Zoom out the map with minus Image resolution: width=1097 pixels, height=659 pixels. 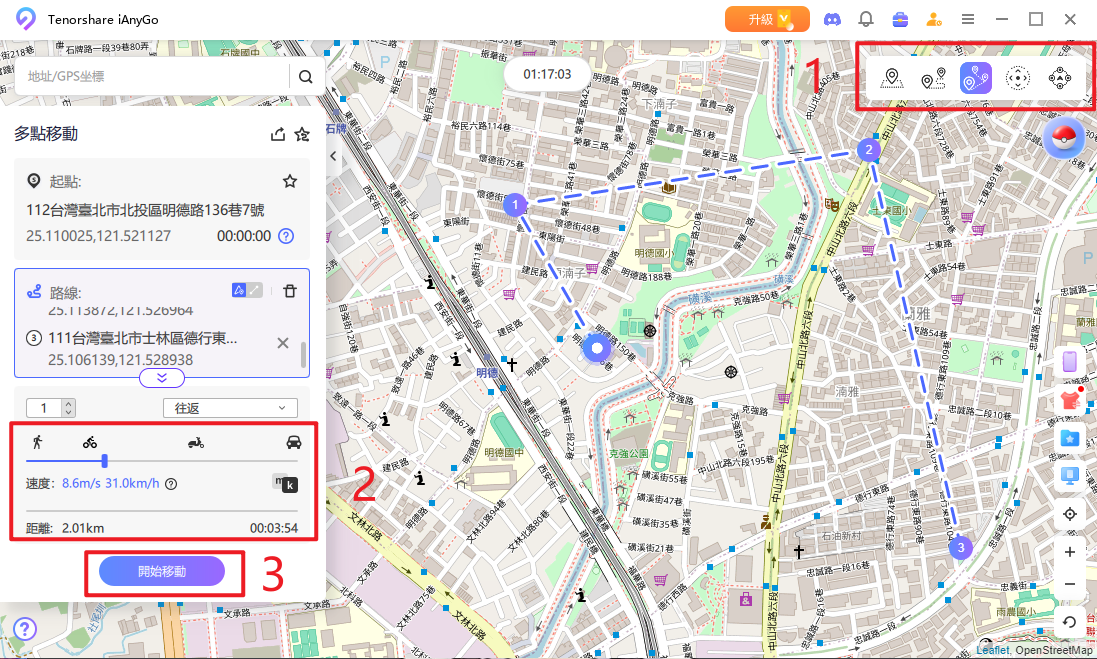tap(1070, 584)
